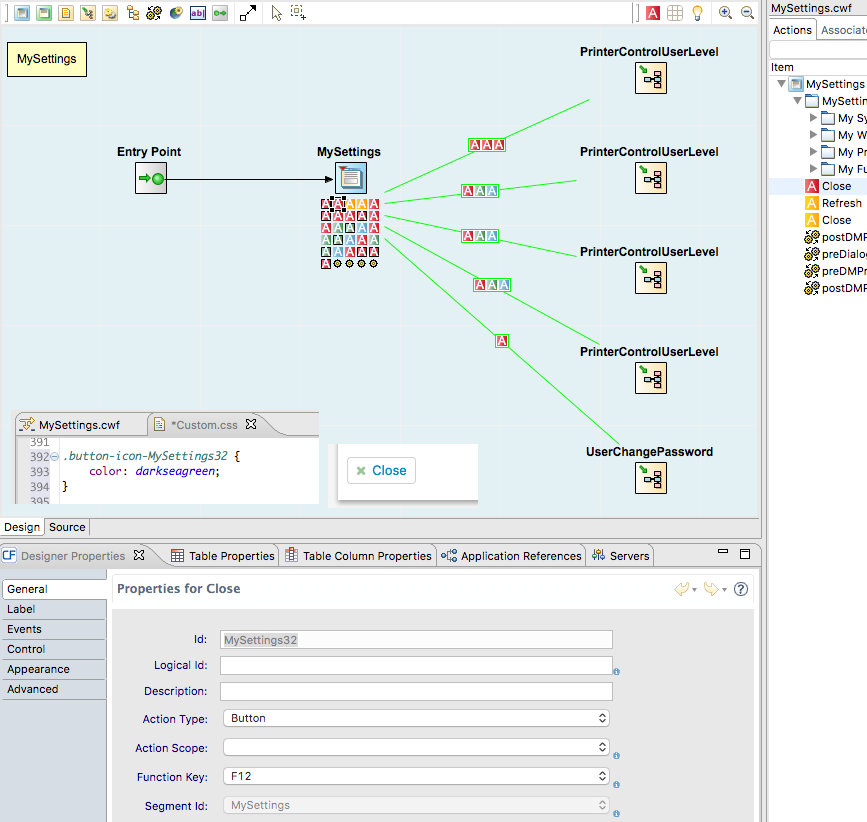
Task: Switch to the Actions tab in outline
Action: tap(792, 30)
